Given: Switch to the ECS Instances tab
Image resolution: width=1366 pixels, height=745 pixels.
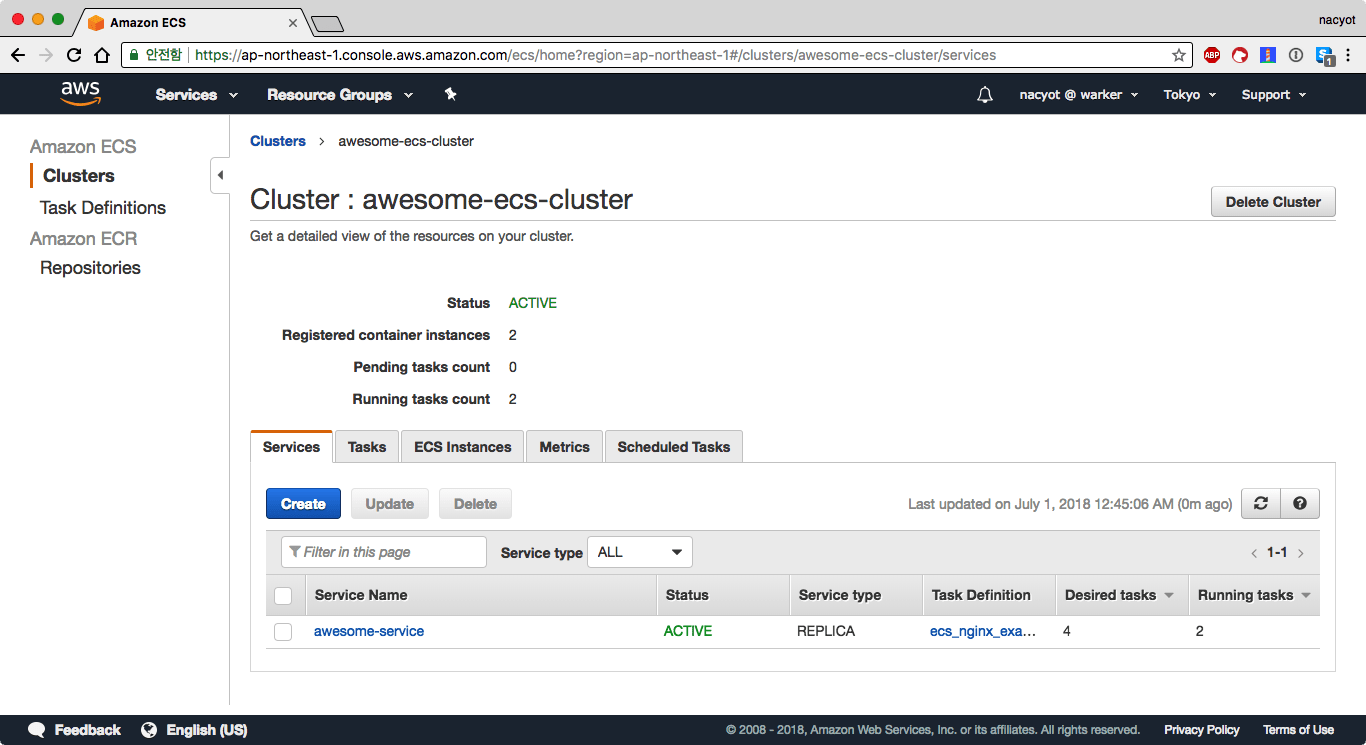Looking at the screenshot, I should click(462, 447).
